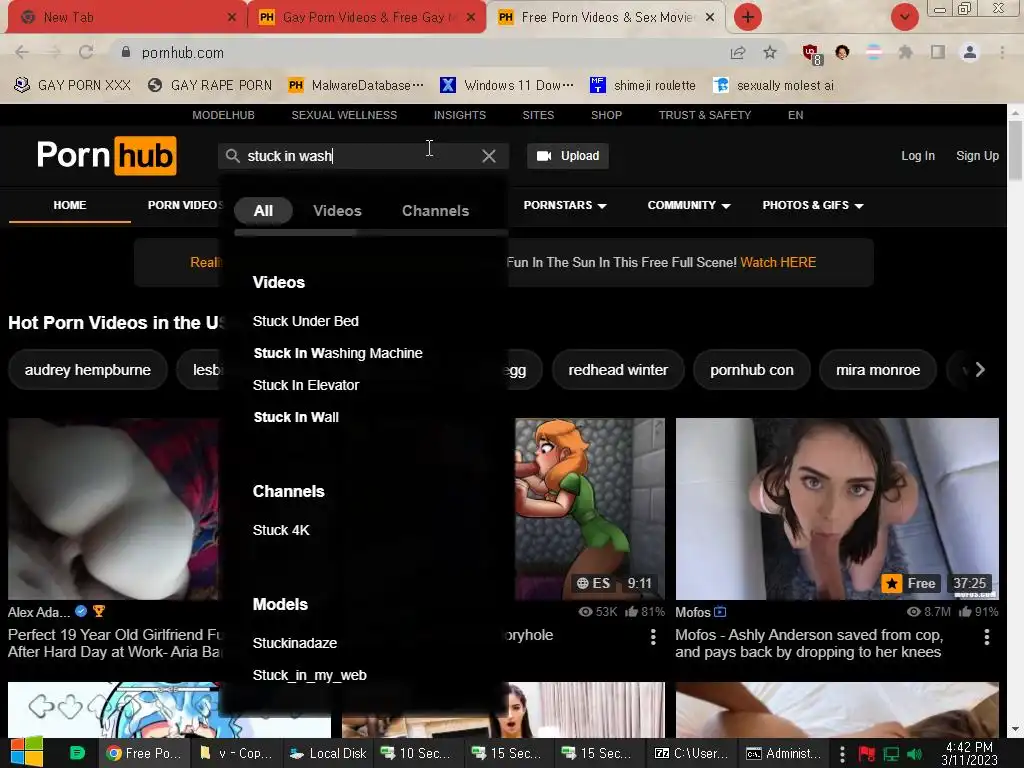This screenshot has height=768, width=1024.
Task: Open the Chrome profile avatar icon
Action: pos(970,52)
